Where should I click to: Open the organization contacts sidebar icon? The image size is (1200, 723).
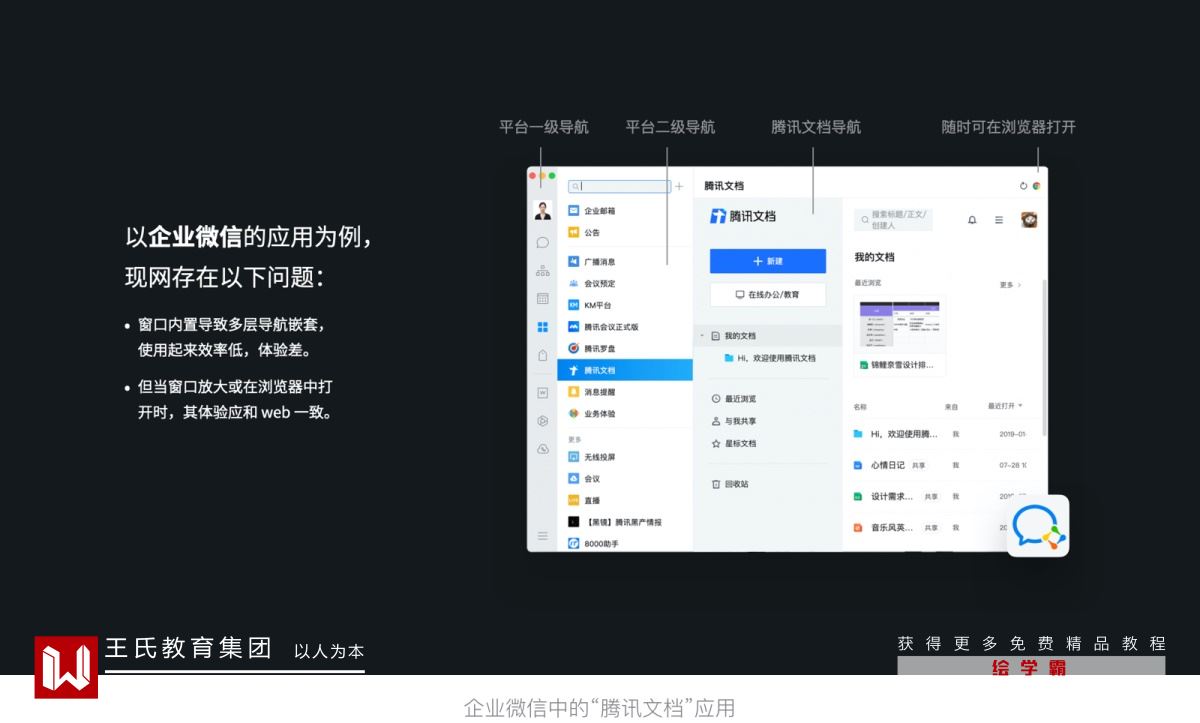coord(543,270)
